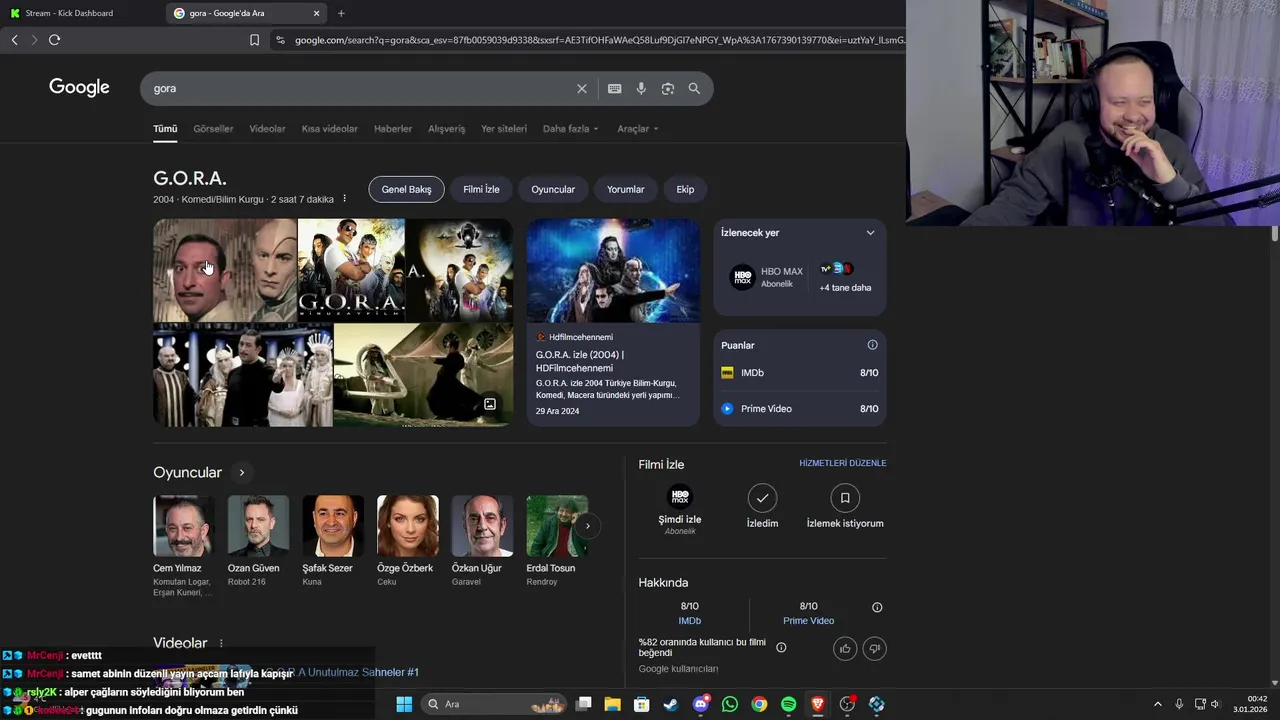This screenshot has width=1280, height=720.
Task: Open the Şafak Sezer cast card
Action: point(333,540)
